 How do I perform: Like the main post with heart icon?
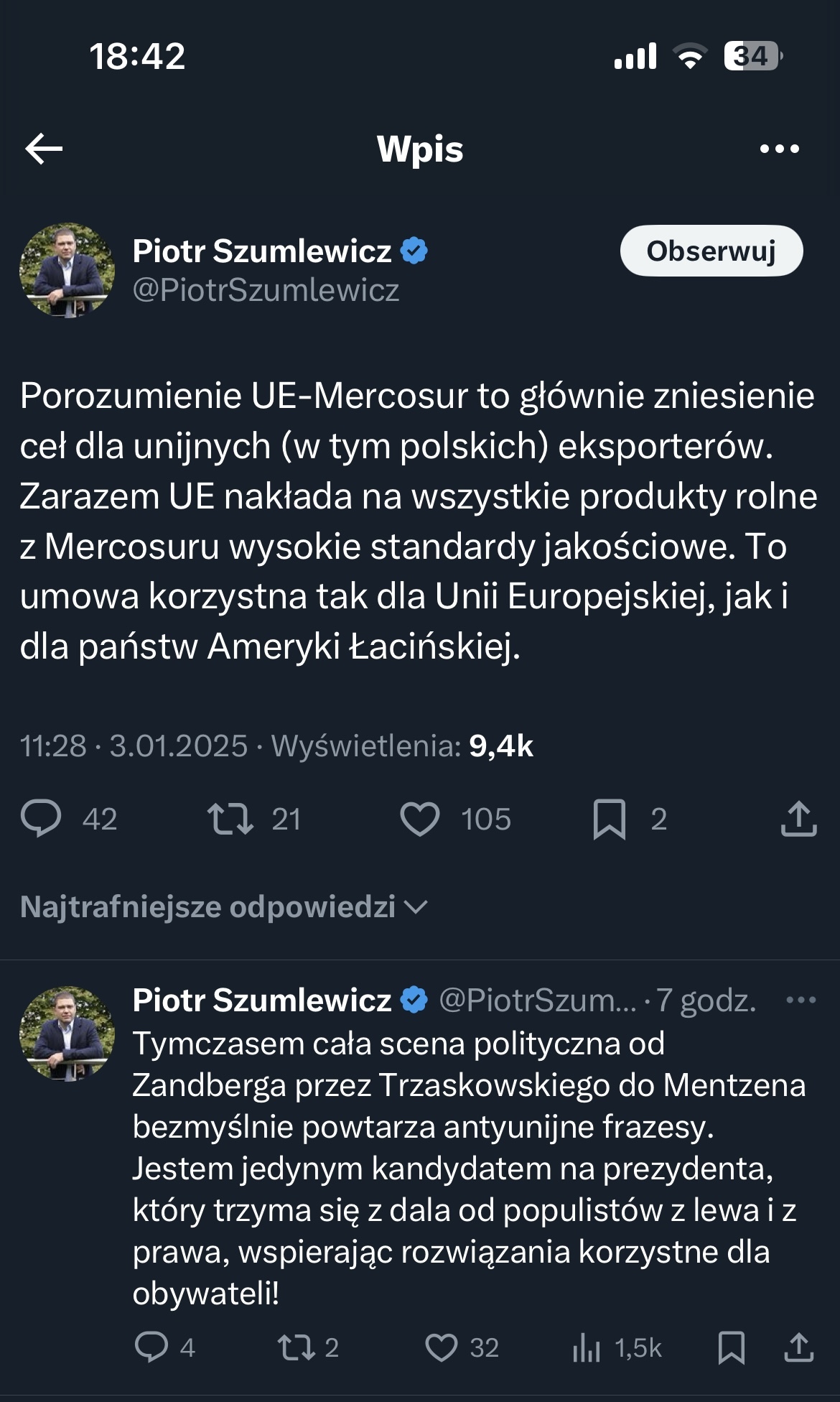coord(420,819)
